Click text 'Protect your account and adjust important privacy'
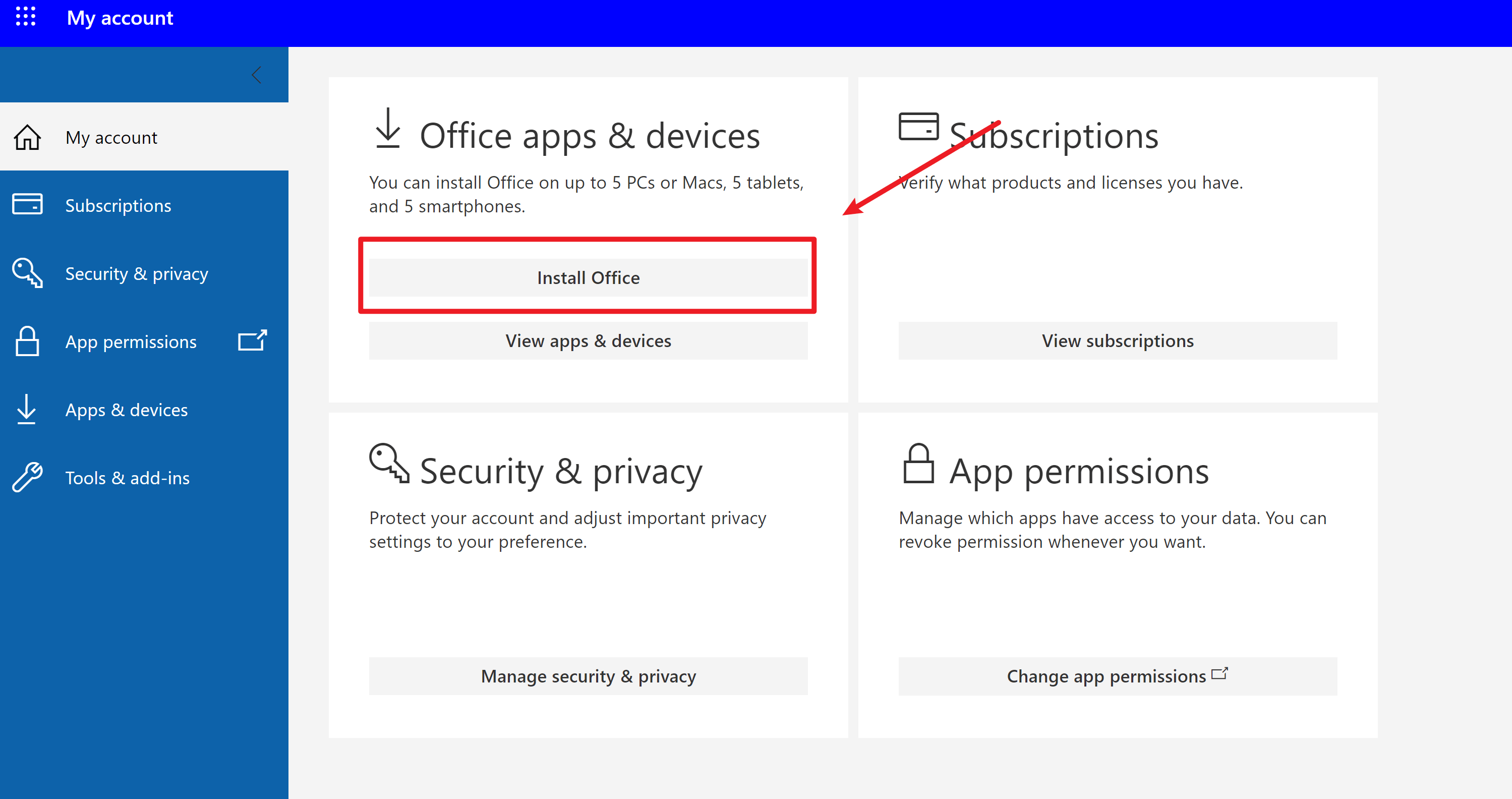1512x799 pixels. (567, 518)
